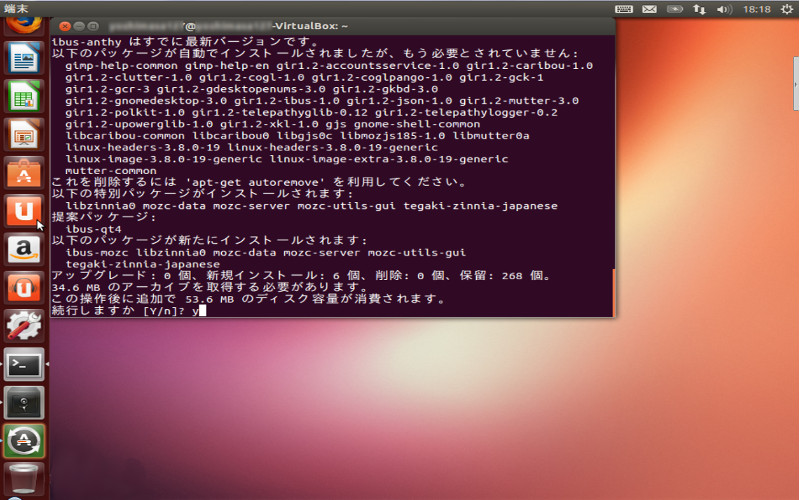Launch LibreOffice Calc spreadsheet icon
Image resolution: width=800 pixels, height=500 pixels.
(23, 96)
